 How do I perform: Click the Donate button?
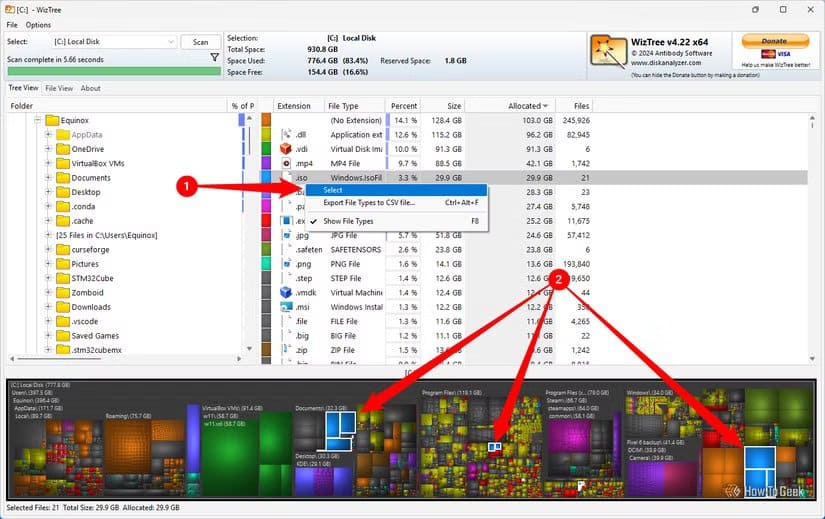(x=775, y=41)
